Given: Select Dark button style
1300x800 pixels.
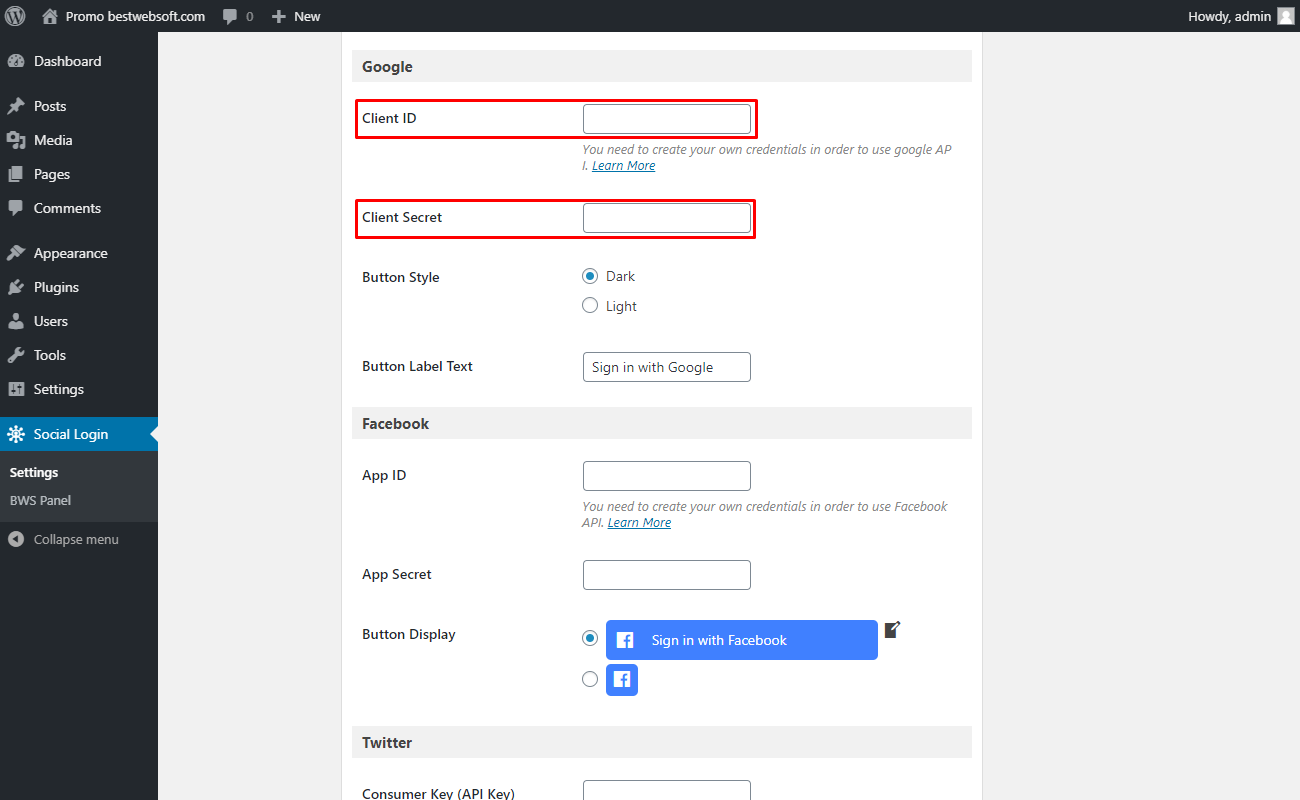Looking at the screenshot, I should pos(590,276).
